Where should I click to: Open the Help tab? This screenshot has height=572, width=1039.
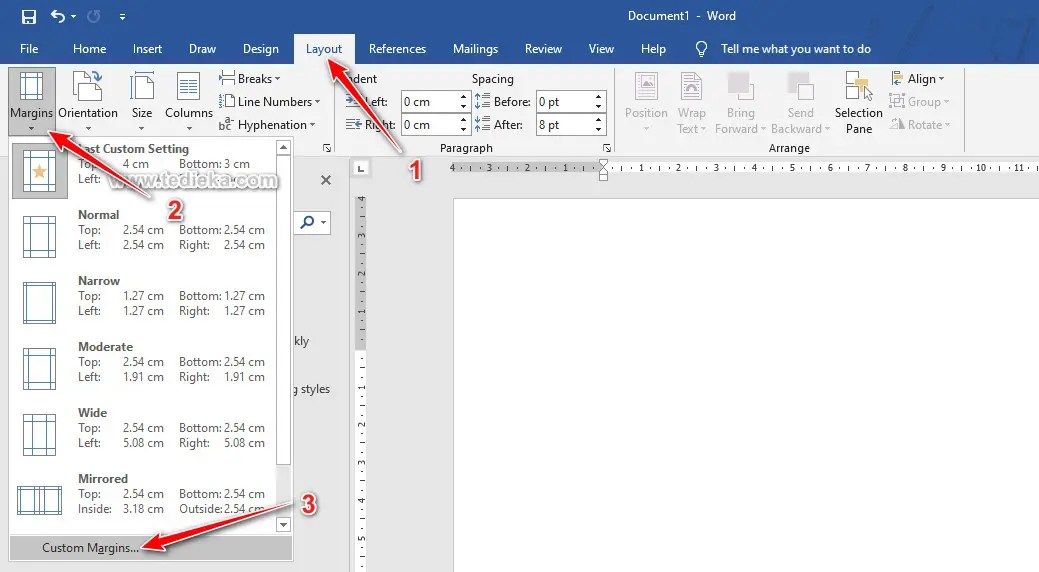click(x=653, y=49)
